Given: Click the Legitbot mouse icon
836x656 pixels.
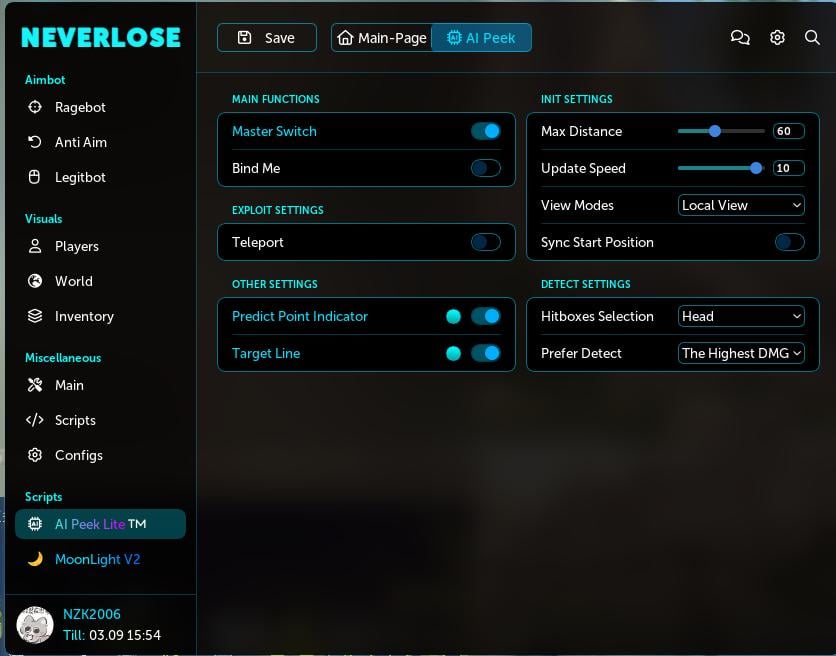Looking at the screenshot, I should [33, 177].
